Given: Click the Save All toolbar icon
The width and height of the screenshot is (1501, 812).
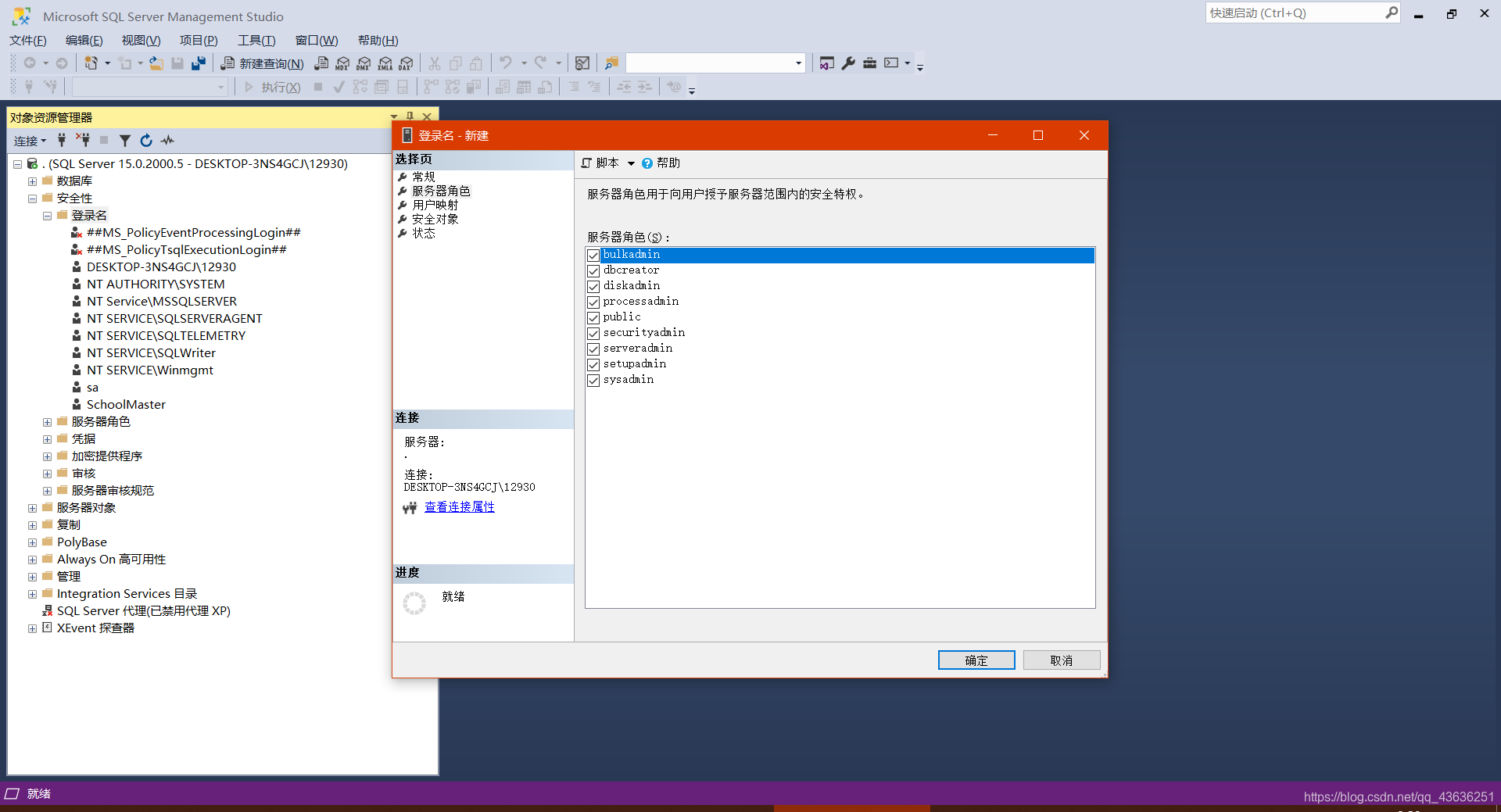Looking at the screenshot, I should pyautogui.click(x=199, y=63).
